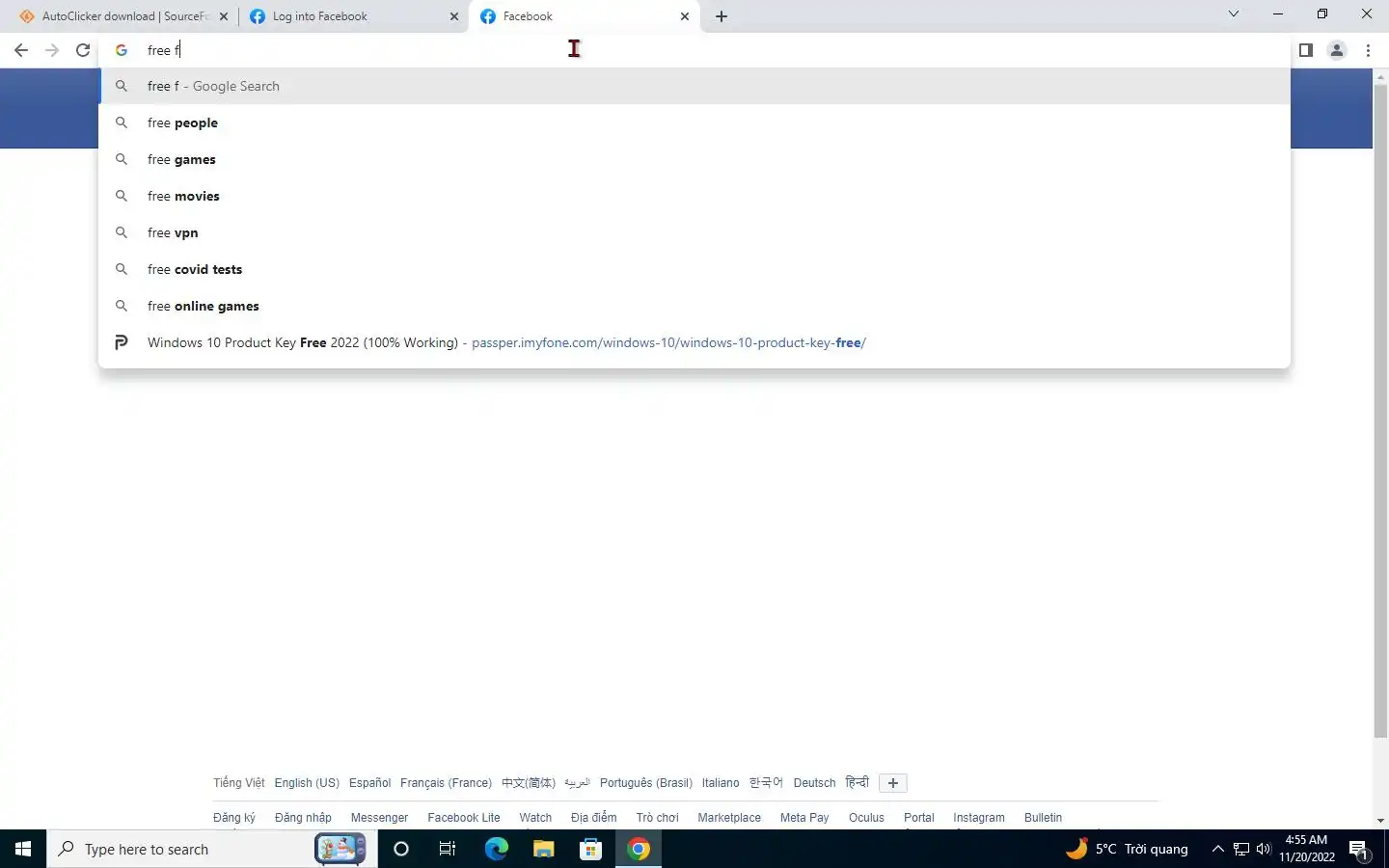Open the notification center icon
The image size is (1389, 868).
[1359, 850]
